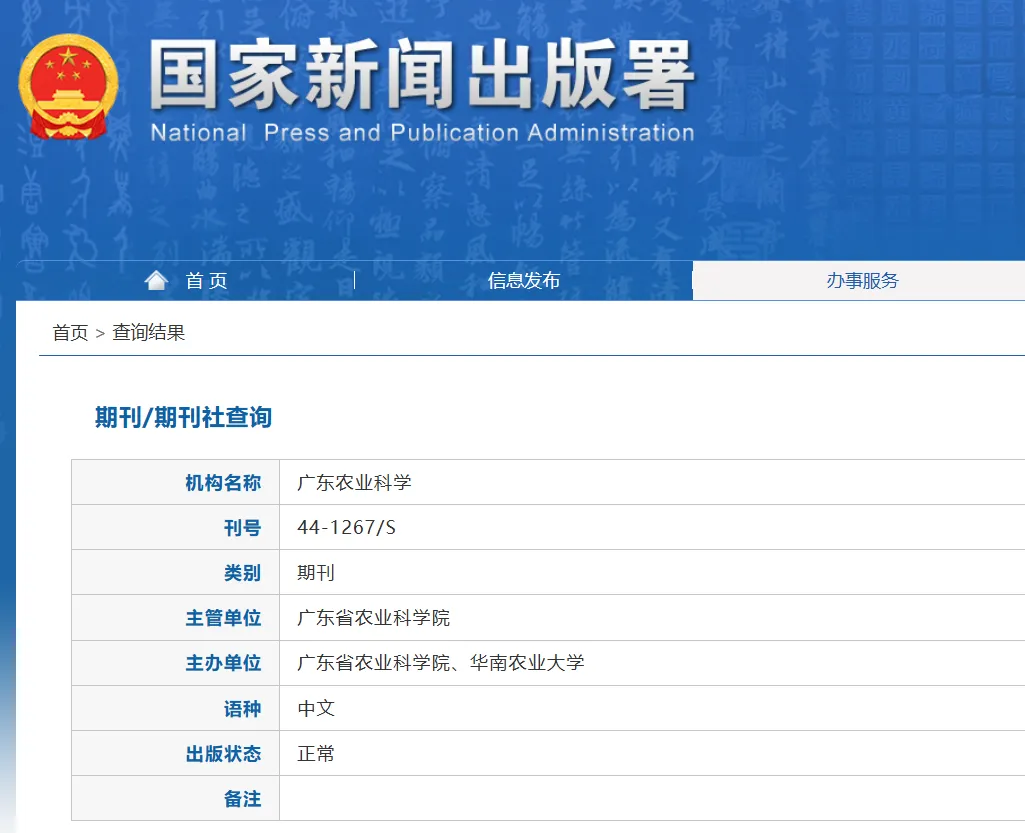Click the 查询结果 breadcrumb text
This screenshot has height=833, width=1025.
click(x=148, y=333)
